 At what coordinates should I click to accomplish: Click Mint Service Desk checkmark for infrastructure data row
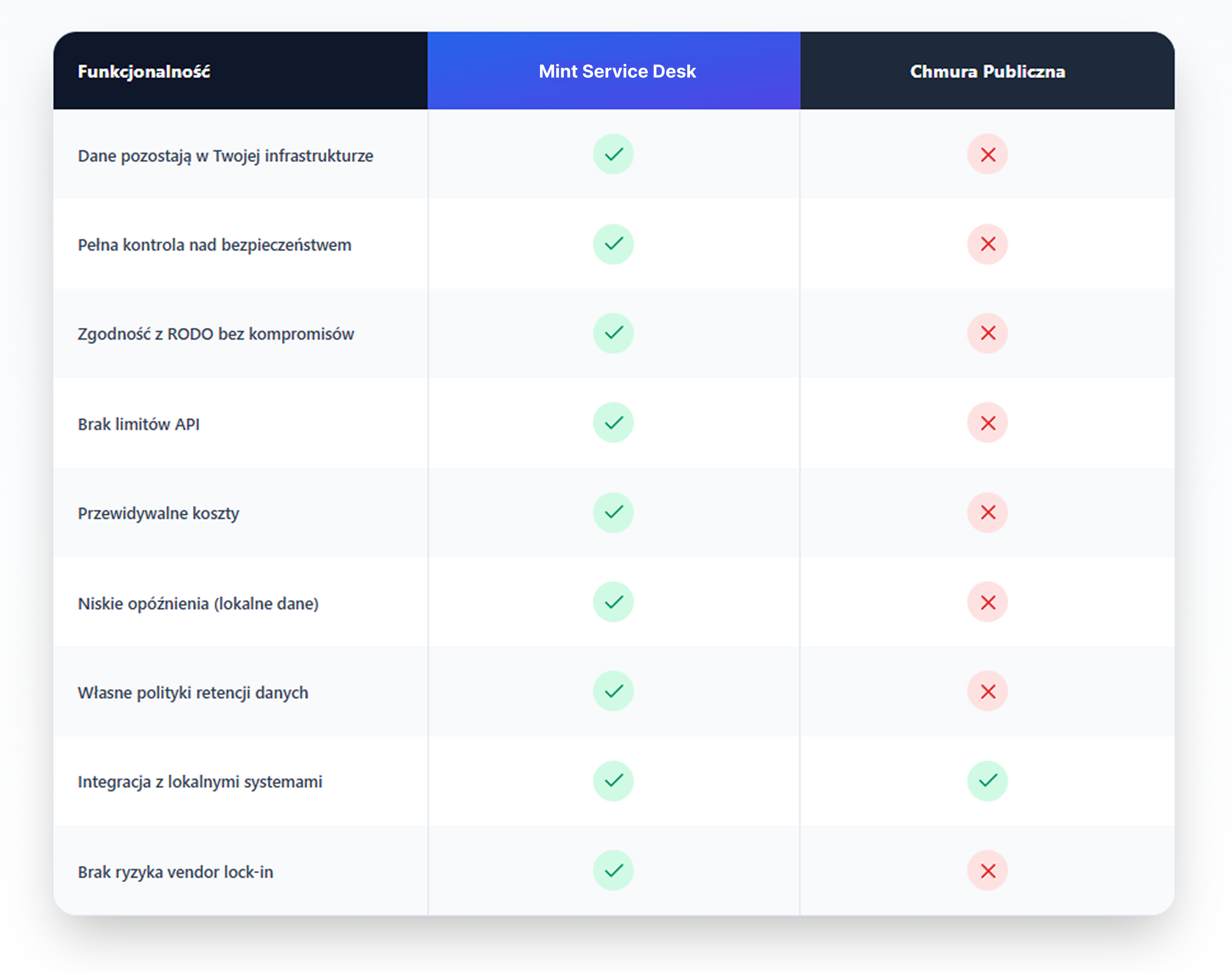(613, 154)
